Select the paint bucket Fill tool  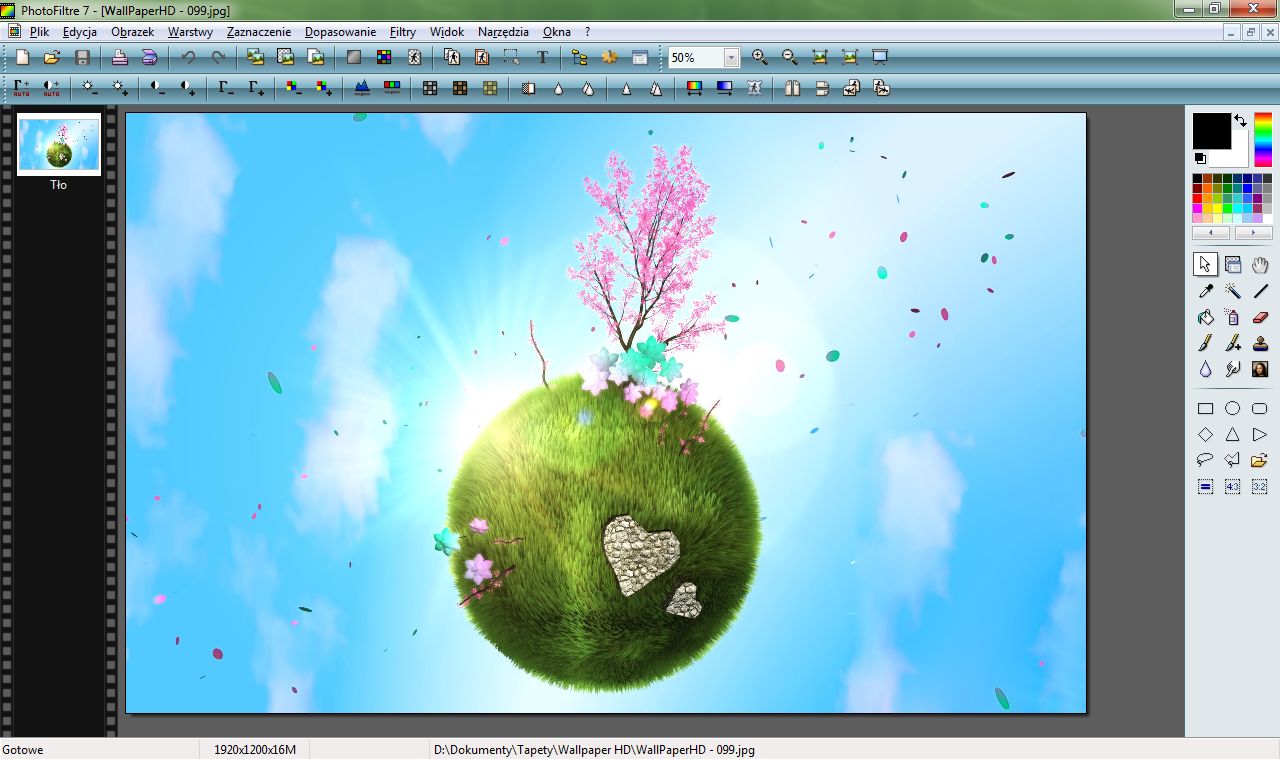point(1205,317)
